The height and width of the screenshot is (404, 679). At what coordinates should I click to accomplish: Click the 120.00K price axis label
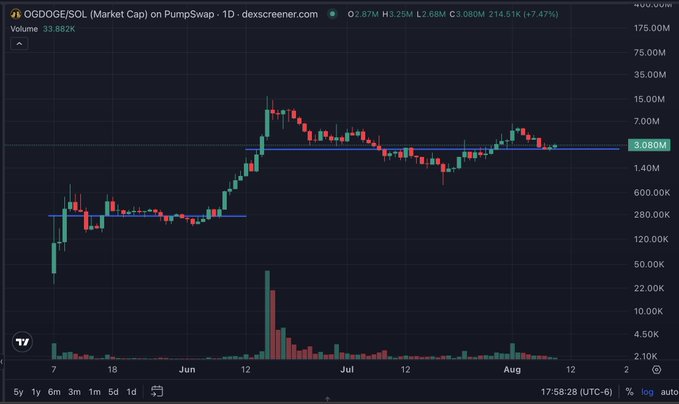tap(651, 239)
